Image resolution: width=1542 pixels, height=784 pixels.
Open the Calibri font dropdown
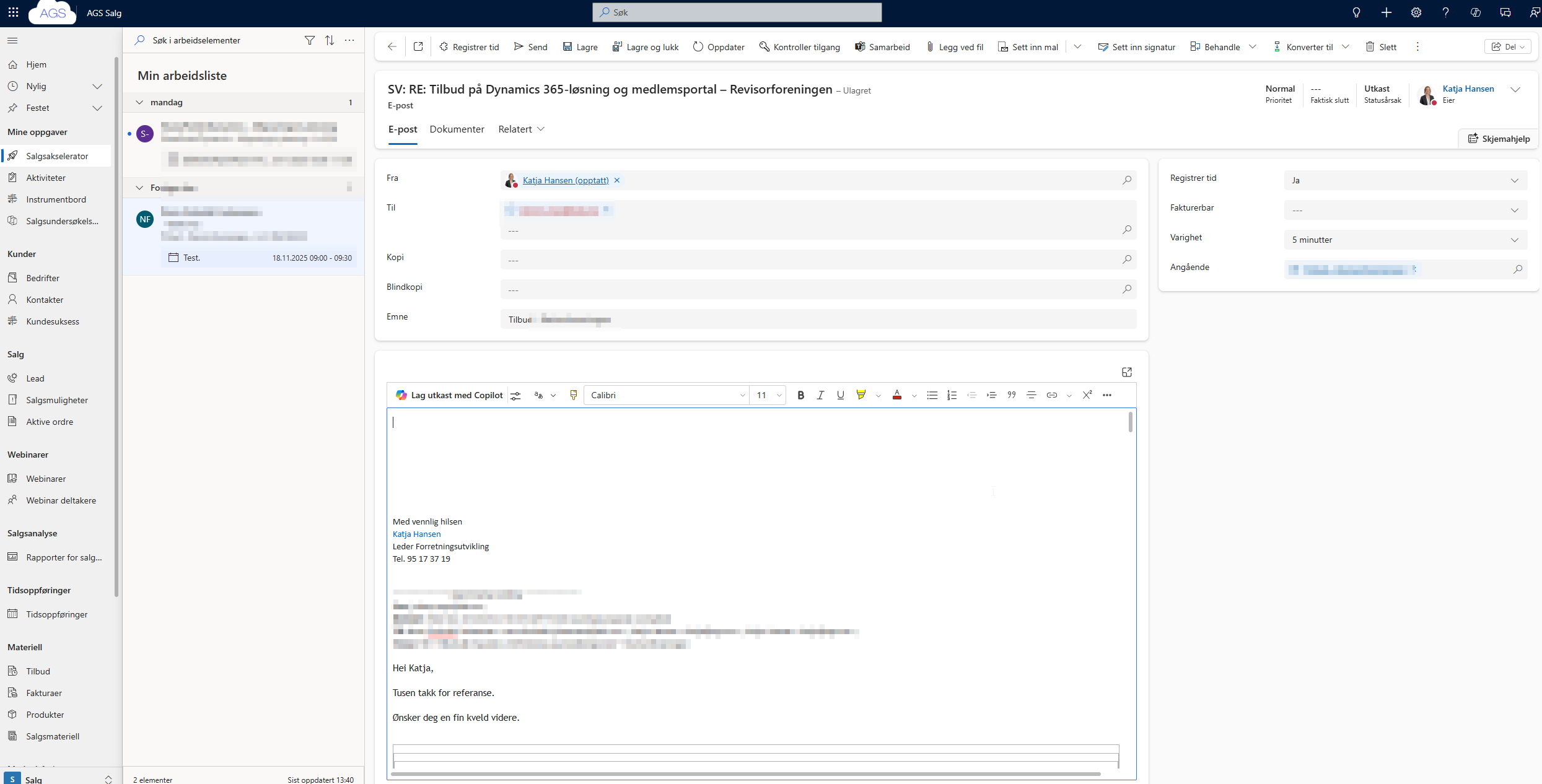tap(666, 395)
